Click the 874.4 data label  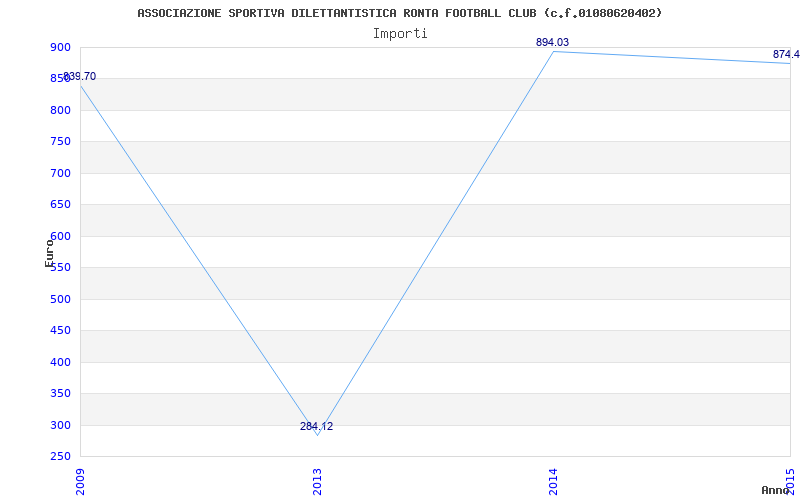[x=786, y=54]
